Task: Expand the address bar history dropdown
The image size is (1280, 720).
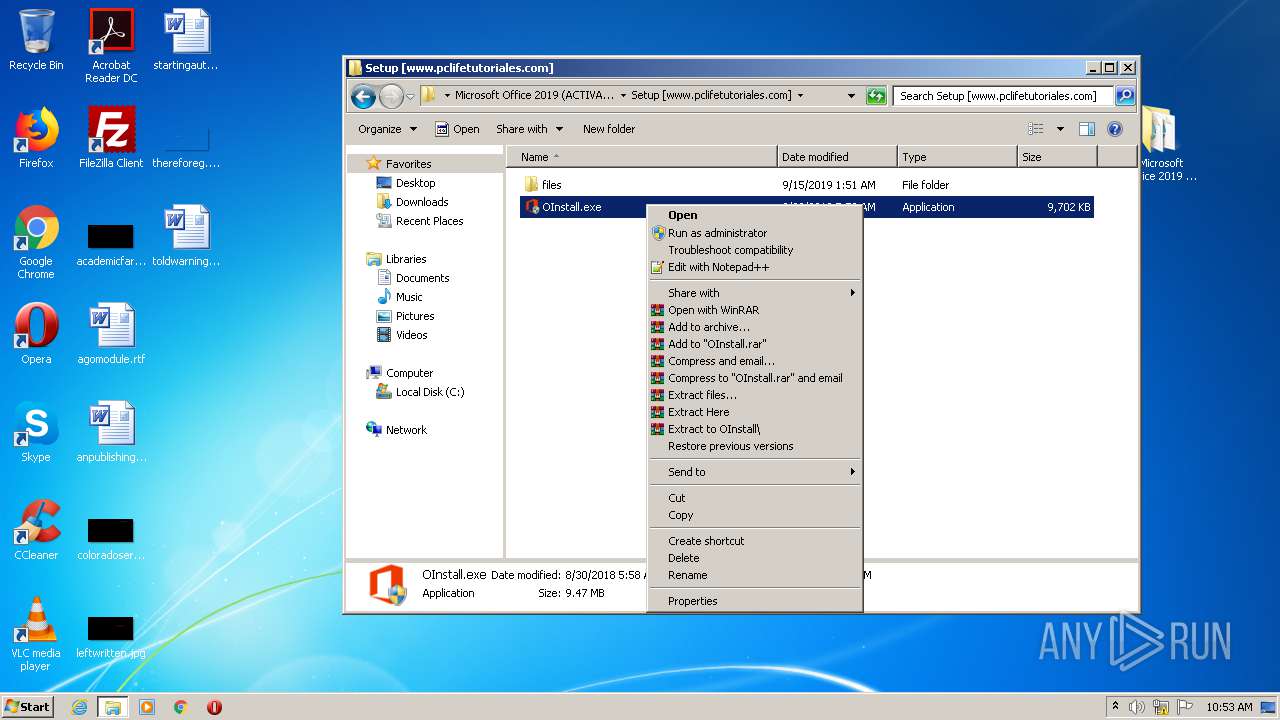Action: (x=851, y=96)
